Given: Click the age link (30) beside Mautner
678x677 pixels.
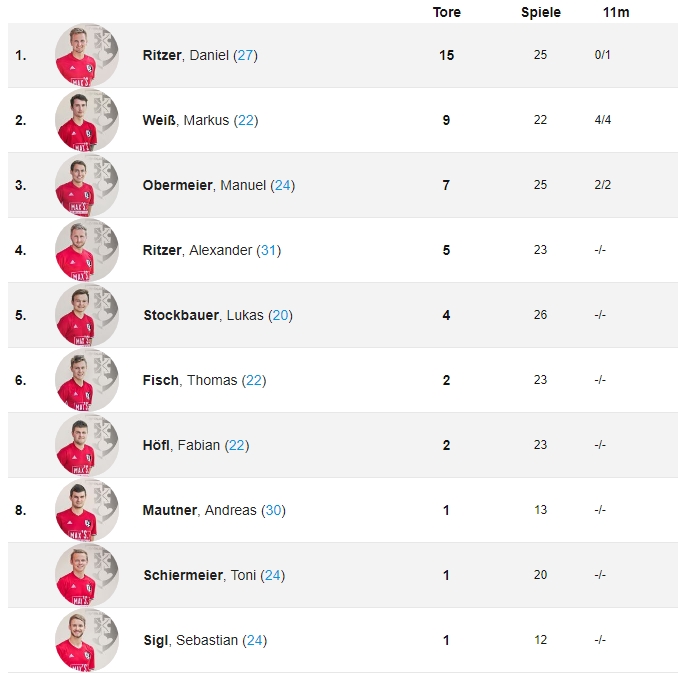Looking at the screenshot, I should tap(273, 510).
